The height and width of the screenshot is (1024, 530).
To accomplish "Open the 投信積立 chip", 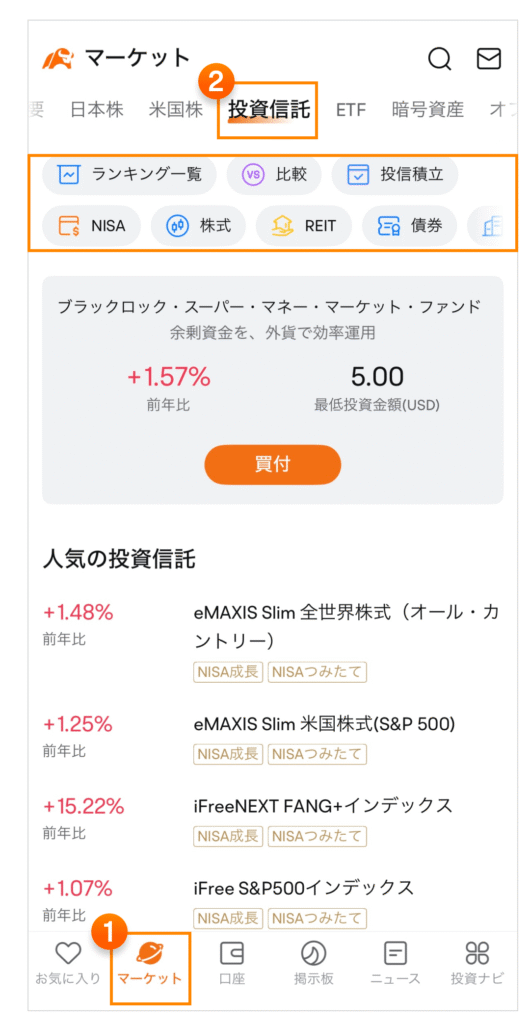I will (x=395, y=174).
